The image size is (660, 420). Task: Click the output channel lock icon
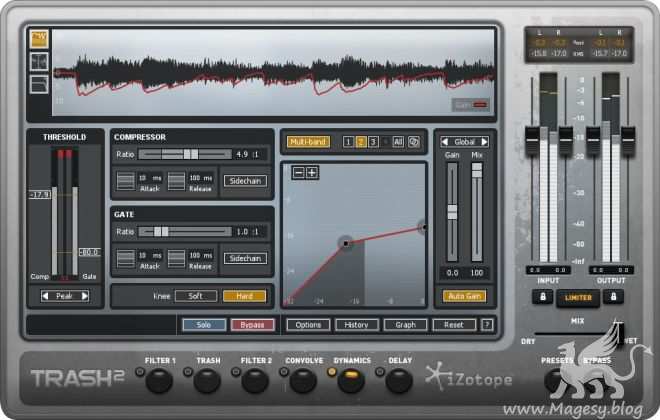click(x=613, y=297)
